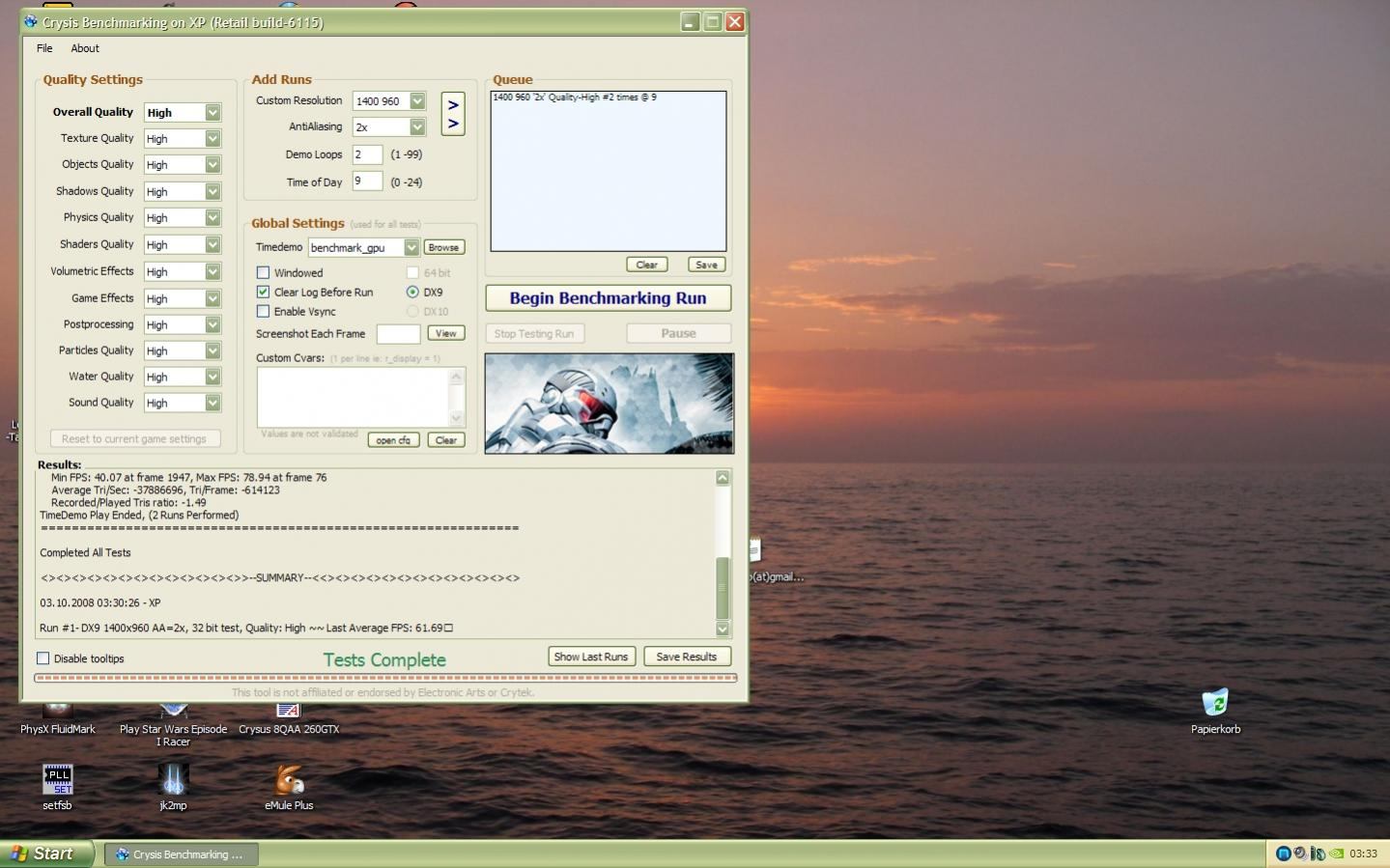Click the test progress bar

pos(385,678)
